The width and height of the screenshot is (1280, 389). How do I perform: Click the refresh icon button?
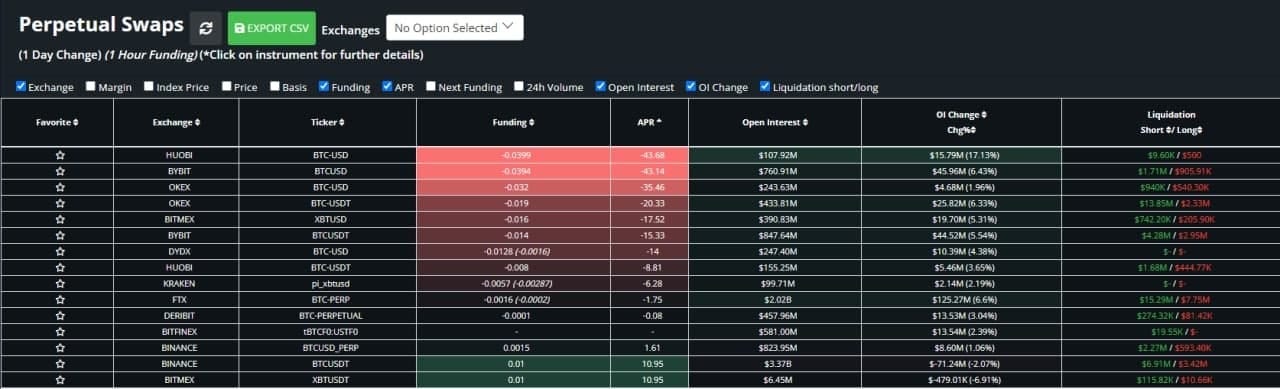[206, 28]
